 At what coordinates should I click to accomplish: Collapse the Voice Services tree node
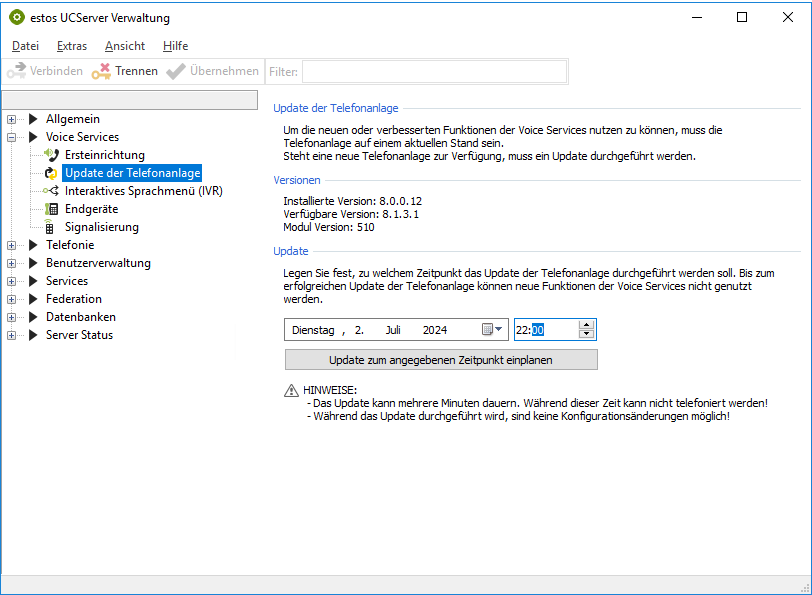(x=11, y=137)
